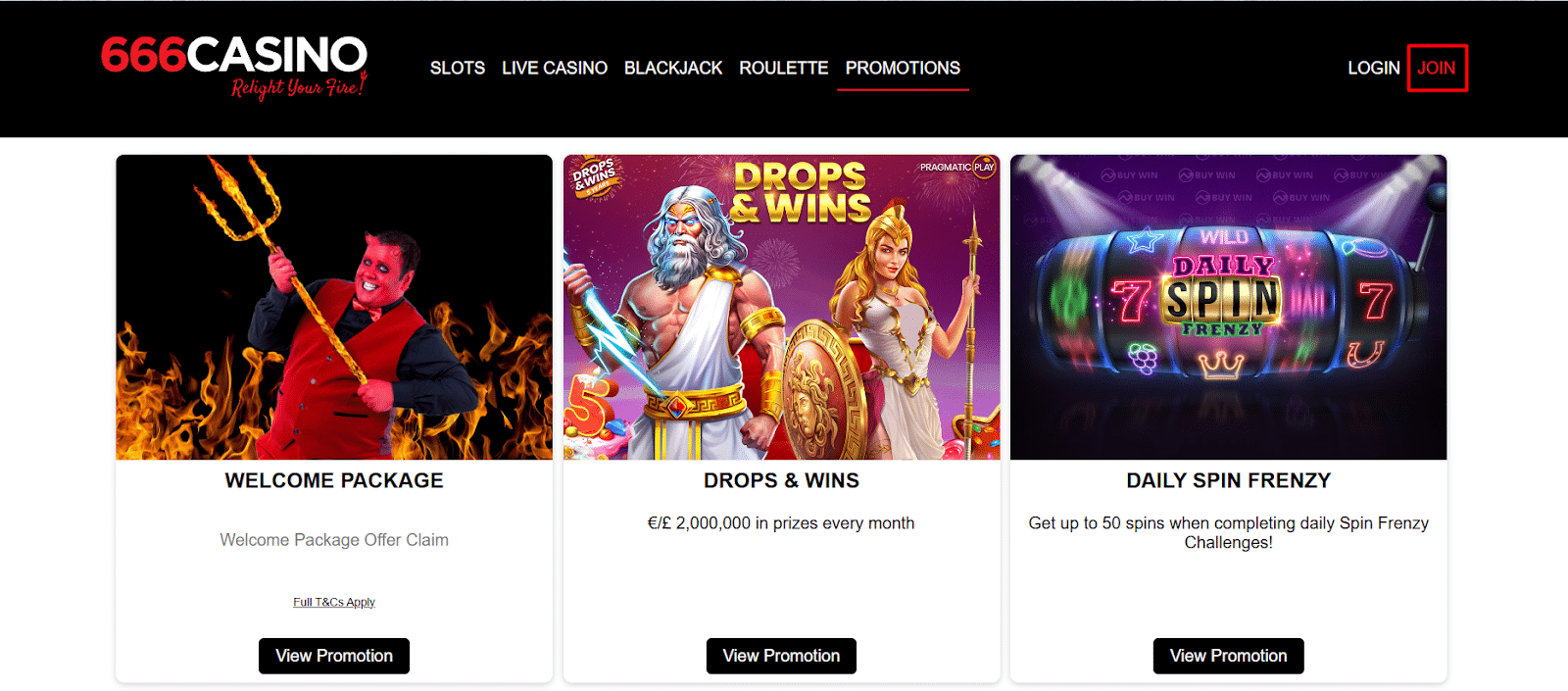Select Roulette in the navigation

coord(784,68)
